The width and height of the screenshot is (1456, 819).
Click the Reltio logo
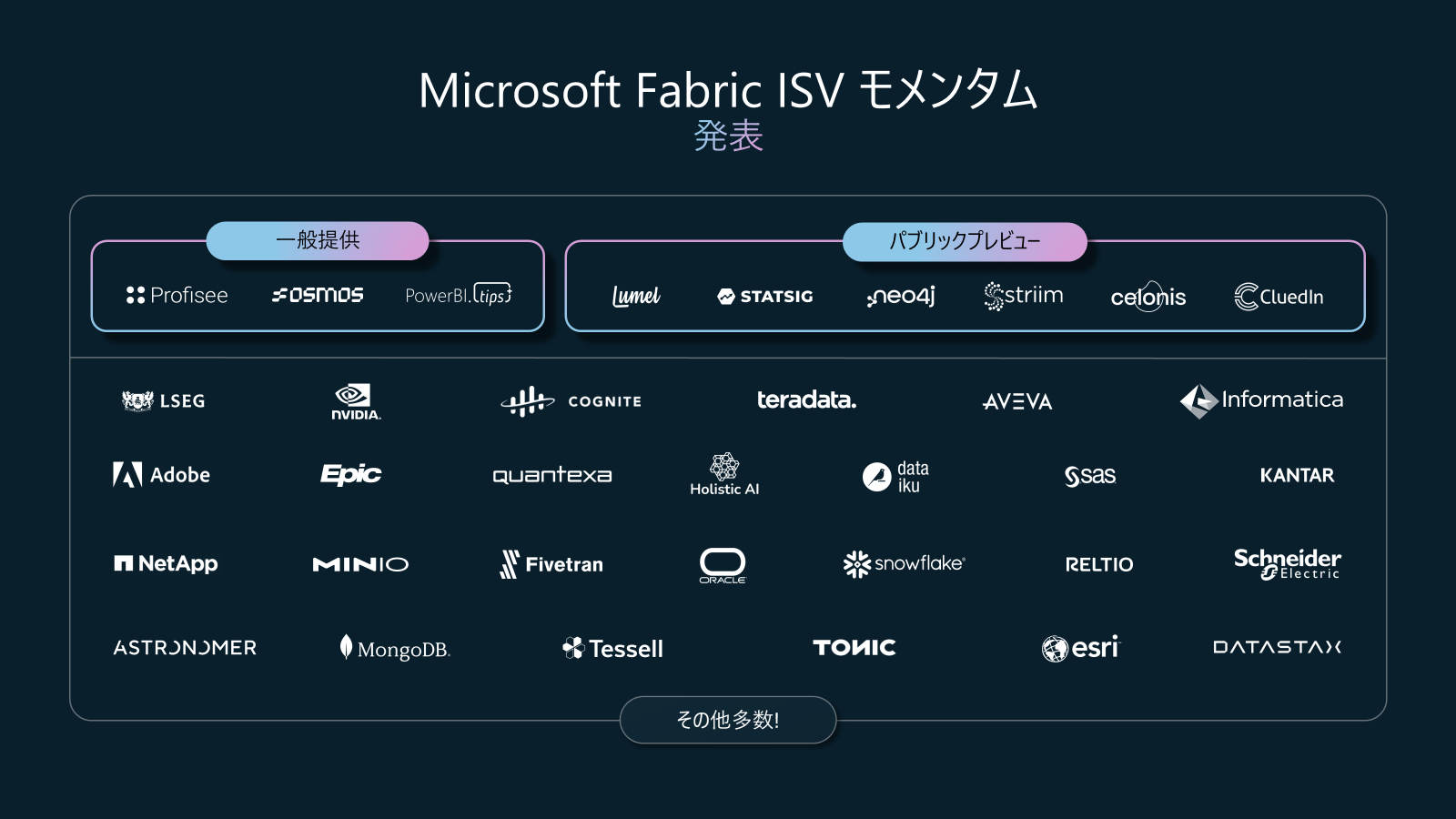coord(1099,564)
